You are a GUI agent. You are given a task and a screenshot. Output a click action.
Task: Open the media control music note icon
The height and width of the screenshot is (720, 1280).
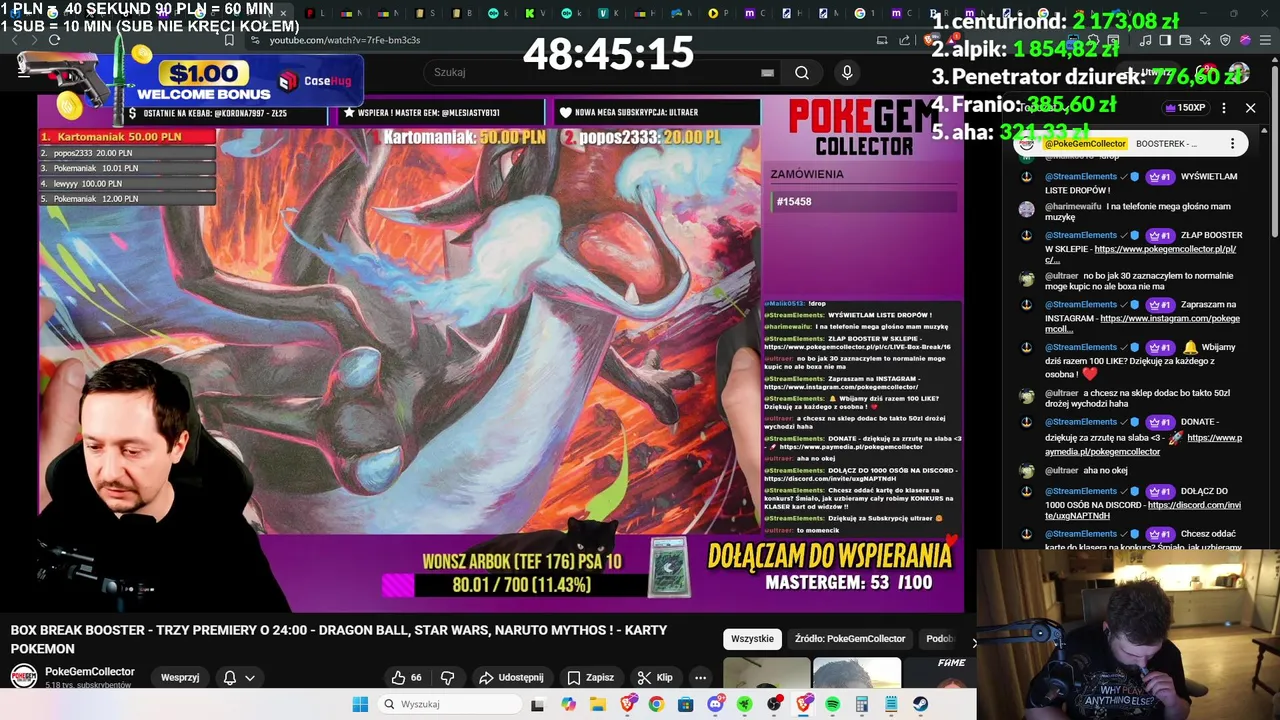(1146, 40)
